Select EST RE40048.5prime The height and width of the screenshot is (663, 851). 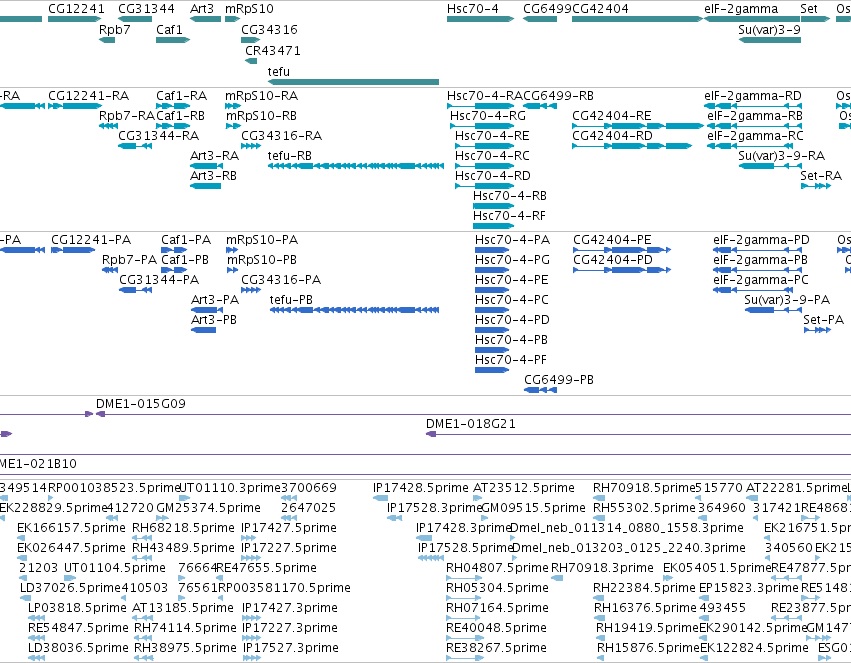[x=465, y=638]
